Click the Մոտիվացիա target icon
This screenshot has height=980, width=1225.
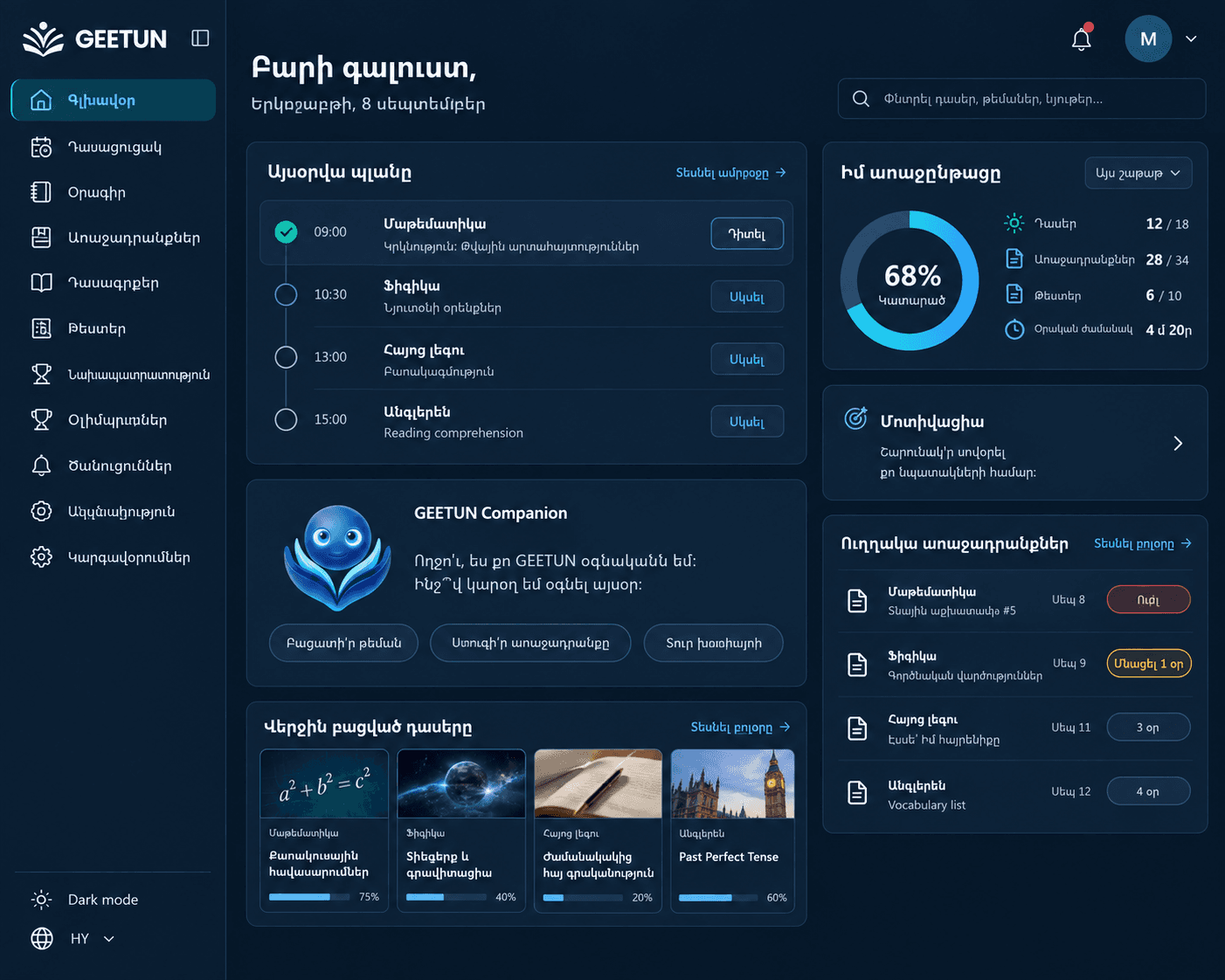pos(856,418)
